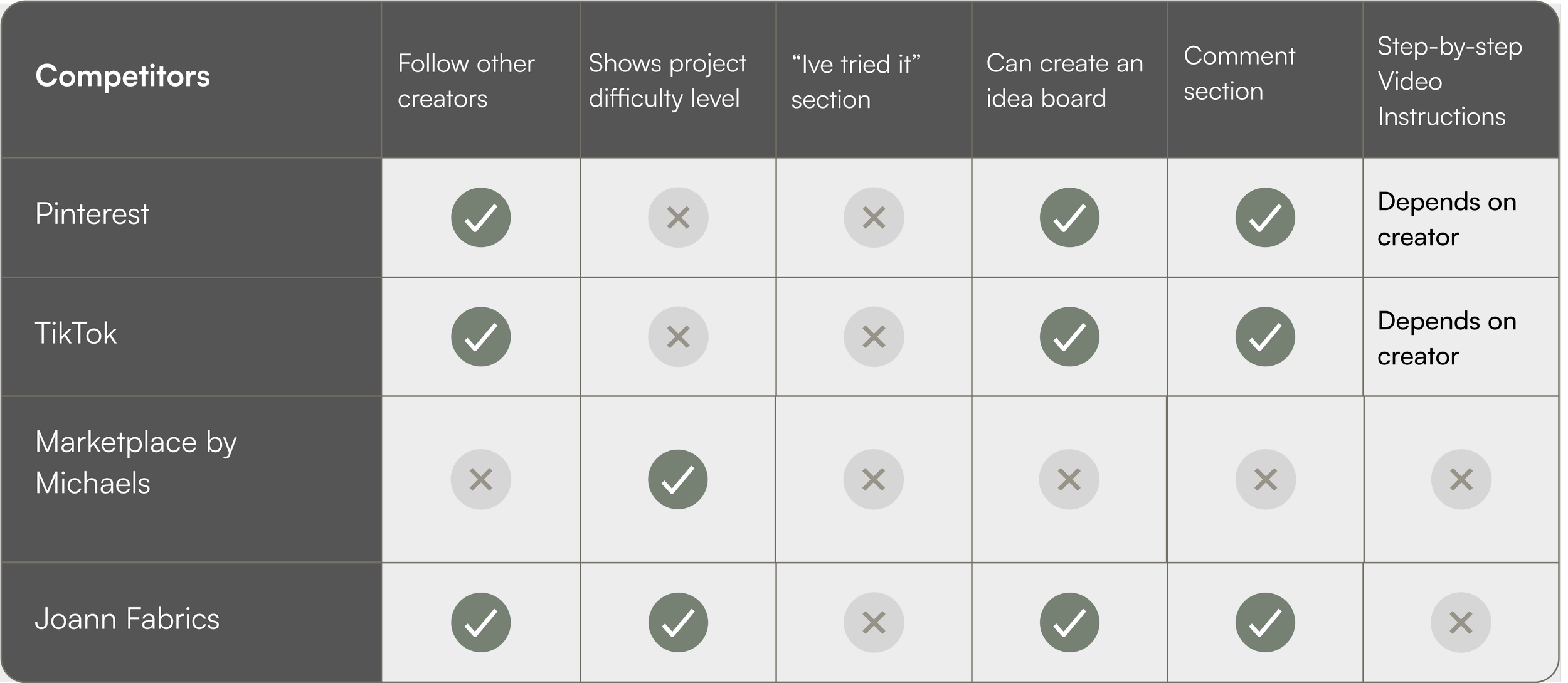Click Pinterest's project difficulty X icon

[x=678, y=218]
